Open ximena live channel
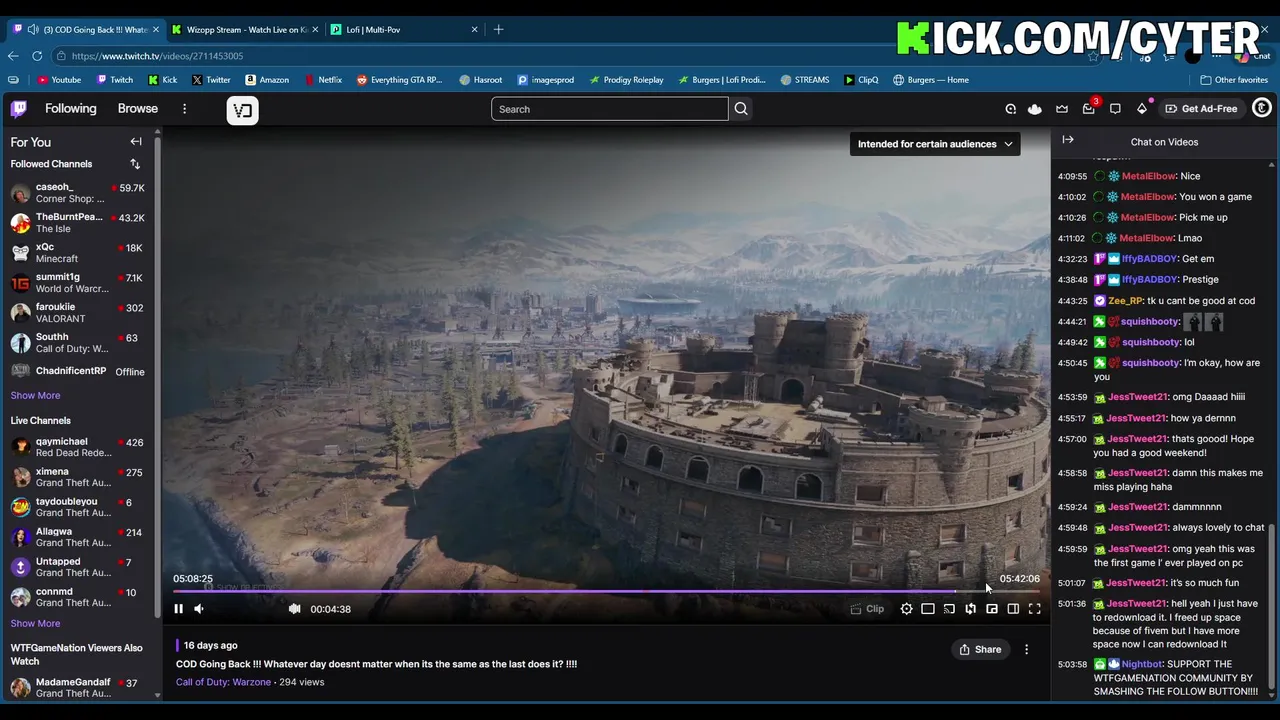1280x720 pixels. tap(78, 477)
